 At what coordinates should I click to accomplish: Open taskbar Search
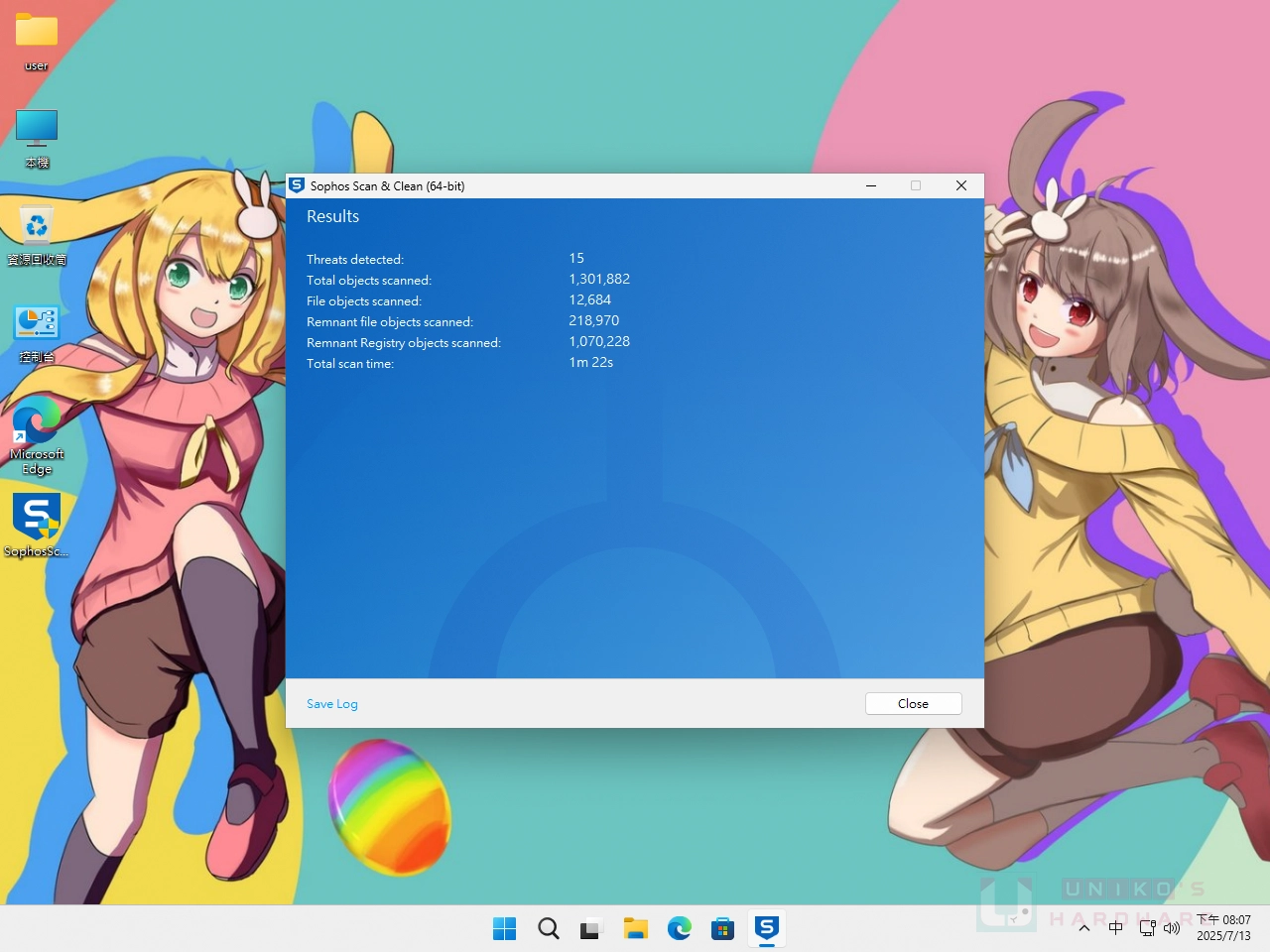pos(548,928)
